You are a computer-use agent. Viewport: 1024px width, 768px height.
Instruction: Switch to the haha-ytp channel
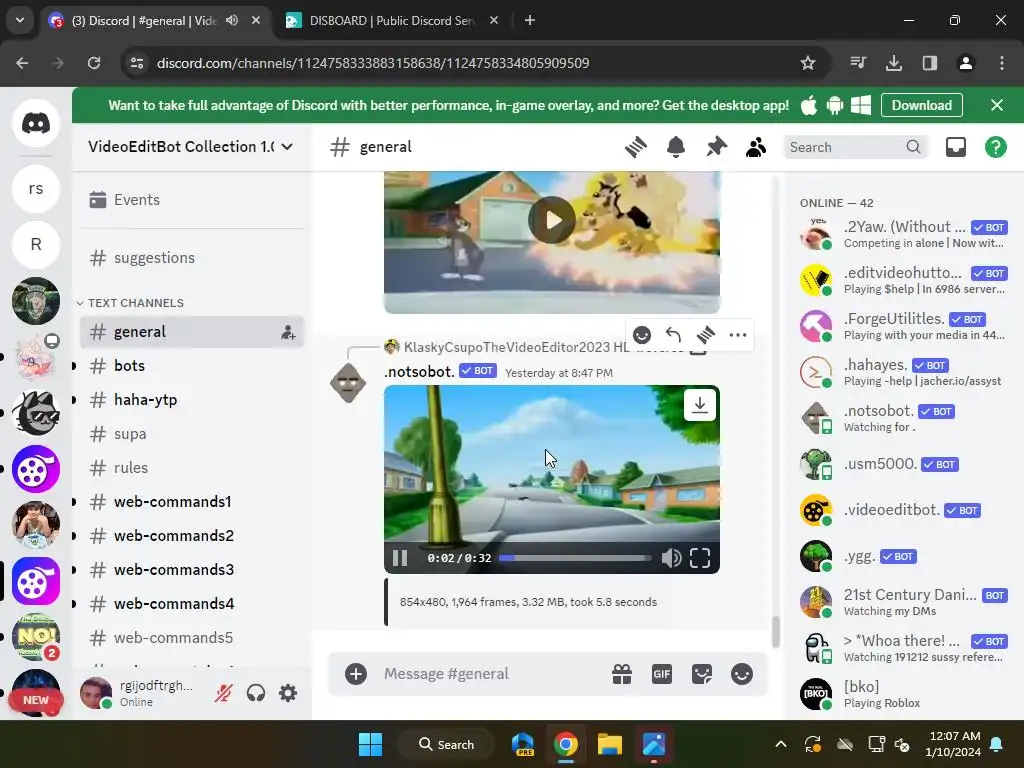192,400
